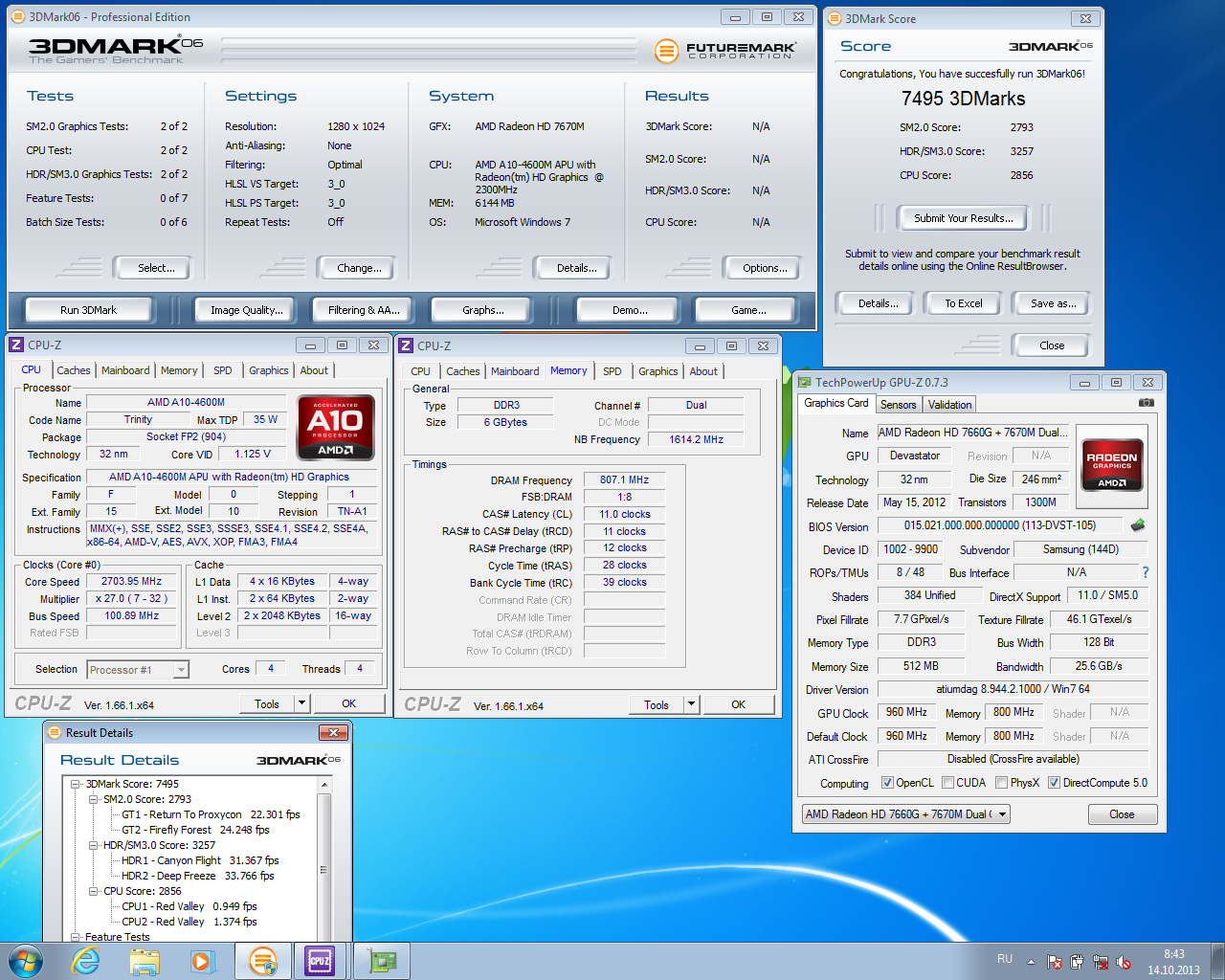Open Windows Media Player from the taskbar

(x=202, y=961)
